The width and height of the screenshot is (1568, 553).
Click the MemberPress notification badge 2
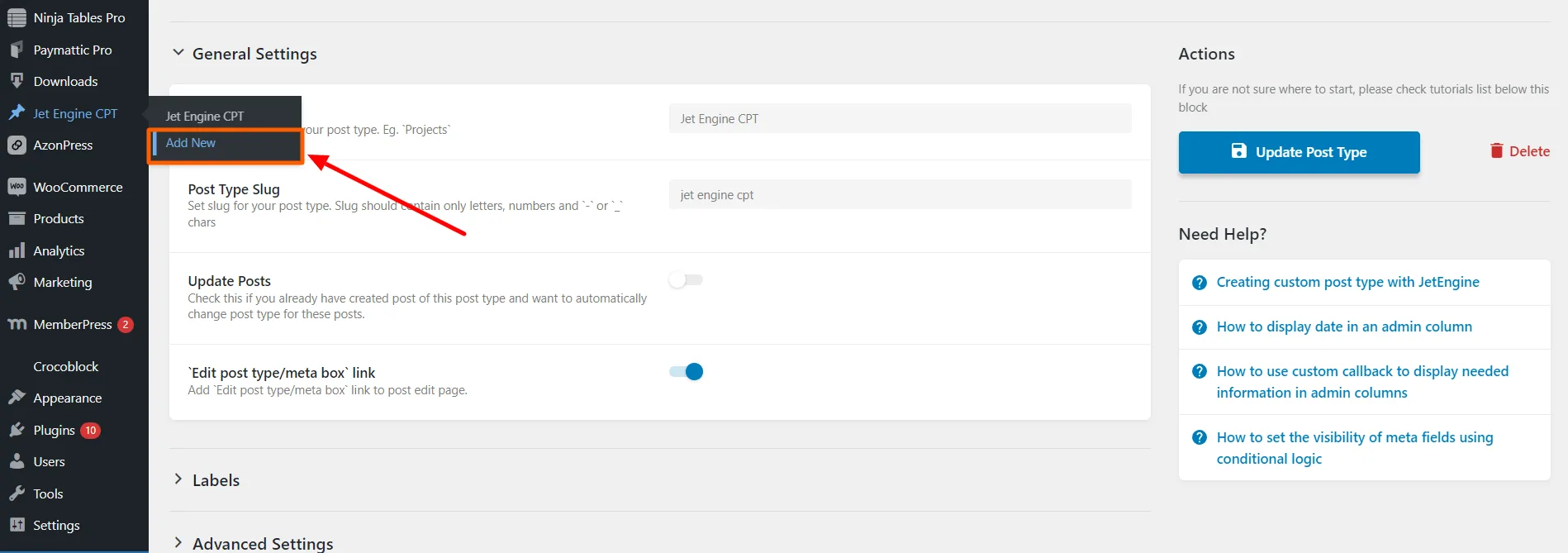click(126, 324)
